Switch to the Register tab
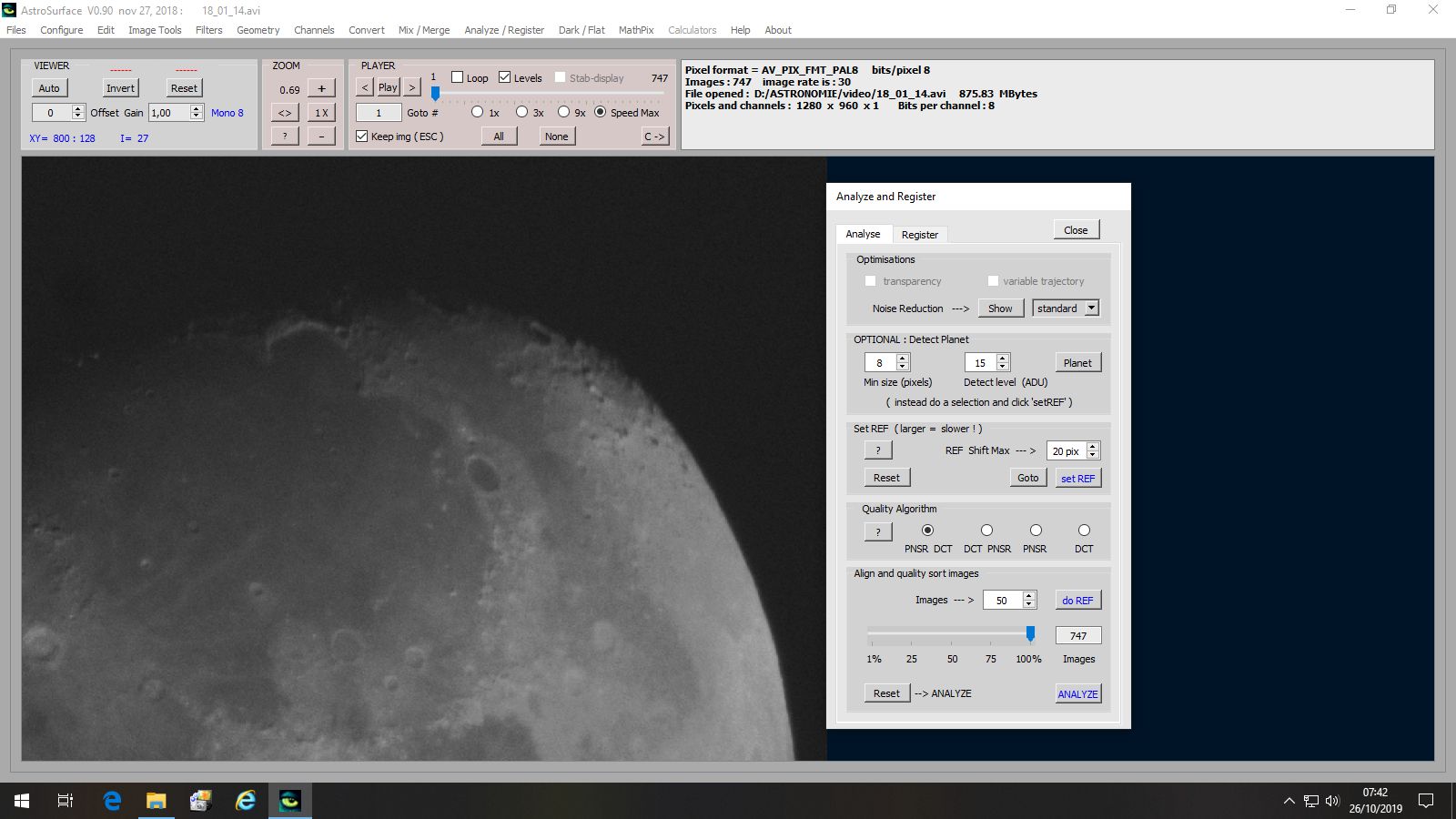Image resolution: width=1456 pixels, height=819 pixels. (x=919, y=235)
